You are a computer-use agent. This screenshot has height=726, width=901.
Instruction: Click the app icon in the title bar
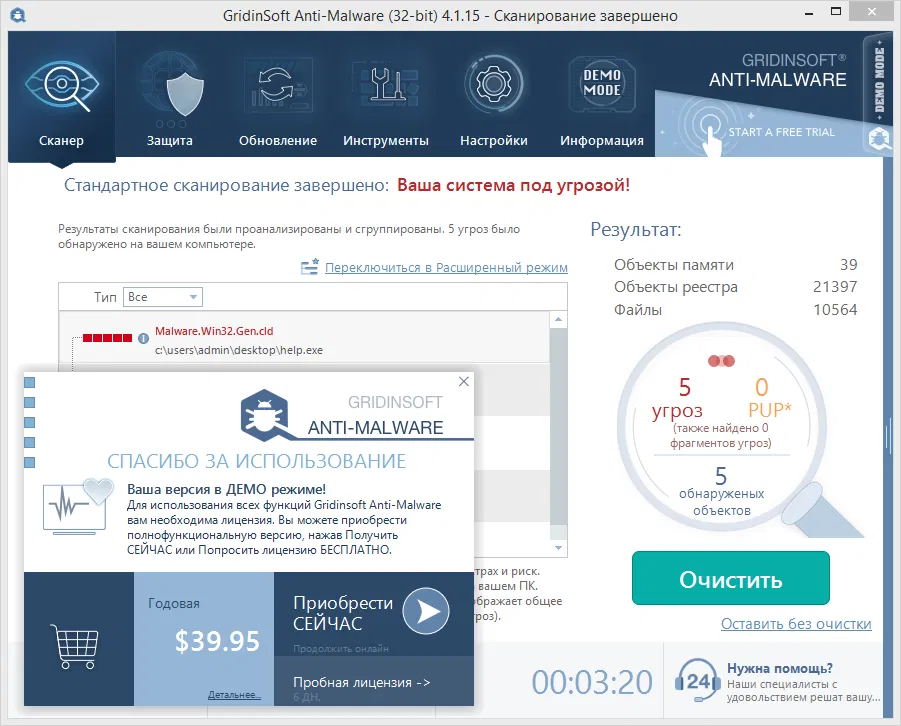(x=18, y=15)
